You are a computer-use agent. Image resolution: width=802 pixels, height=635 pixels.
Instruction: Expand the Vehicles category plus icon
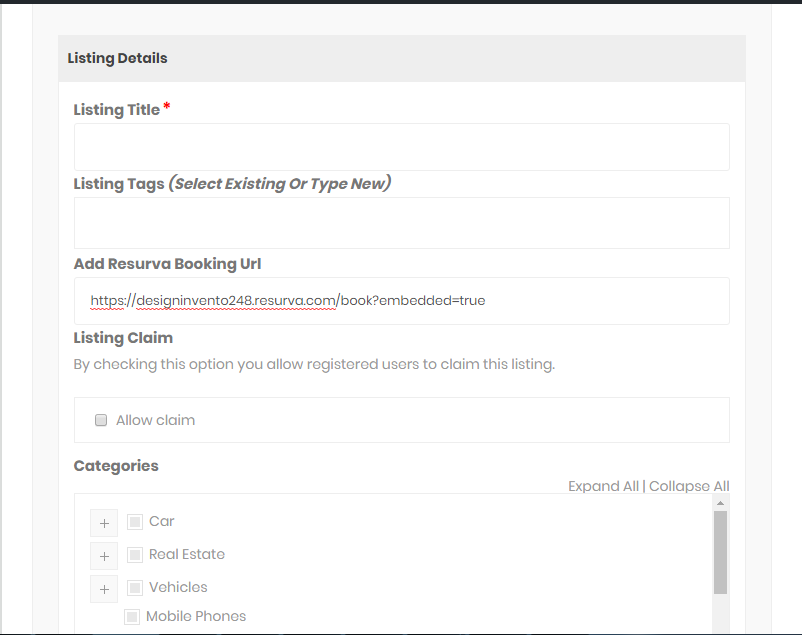104,589
